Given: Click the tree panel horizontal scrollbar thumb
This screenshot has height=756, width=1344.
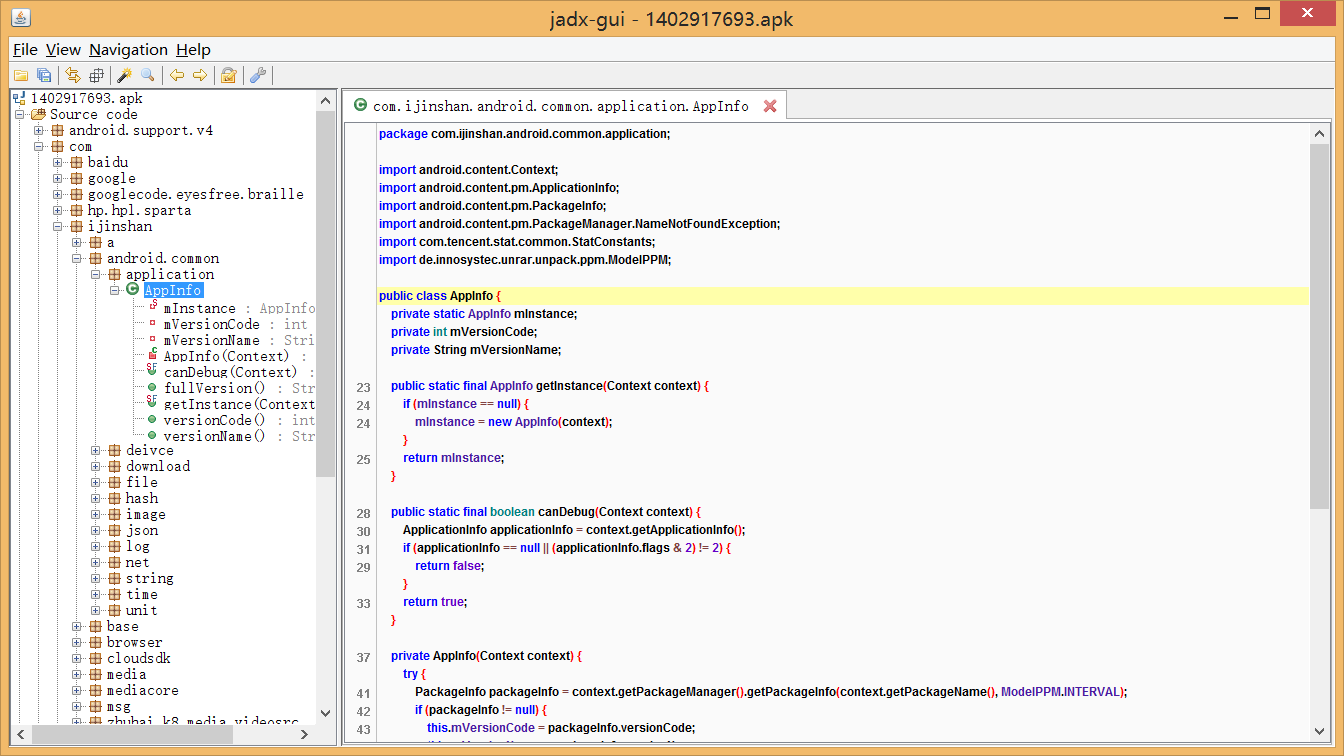Looking at the screenshot, I should [x=133, y=734].
